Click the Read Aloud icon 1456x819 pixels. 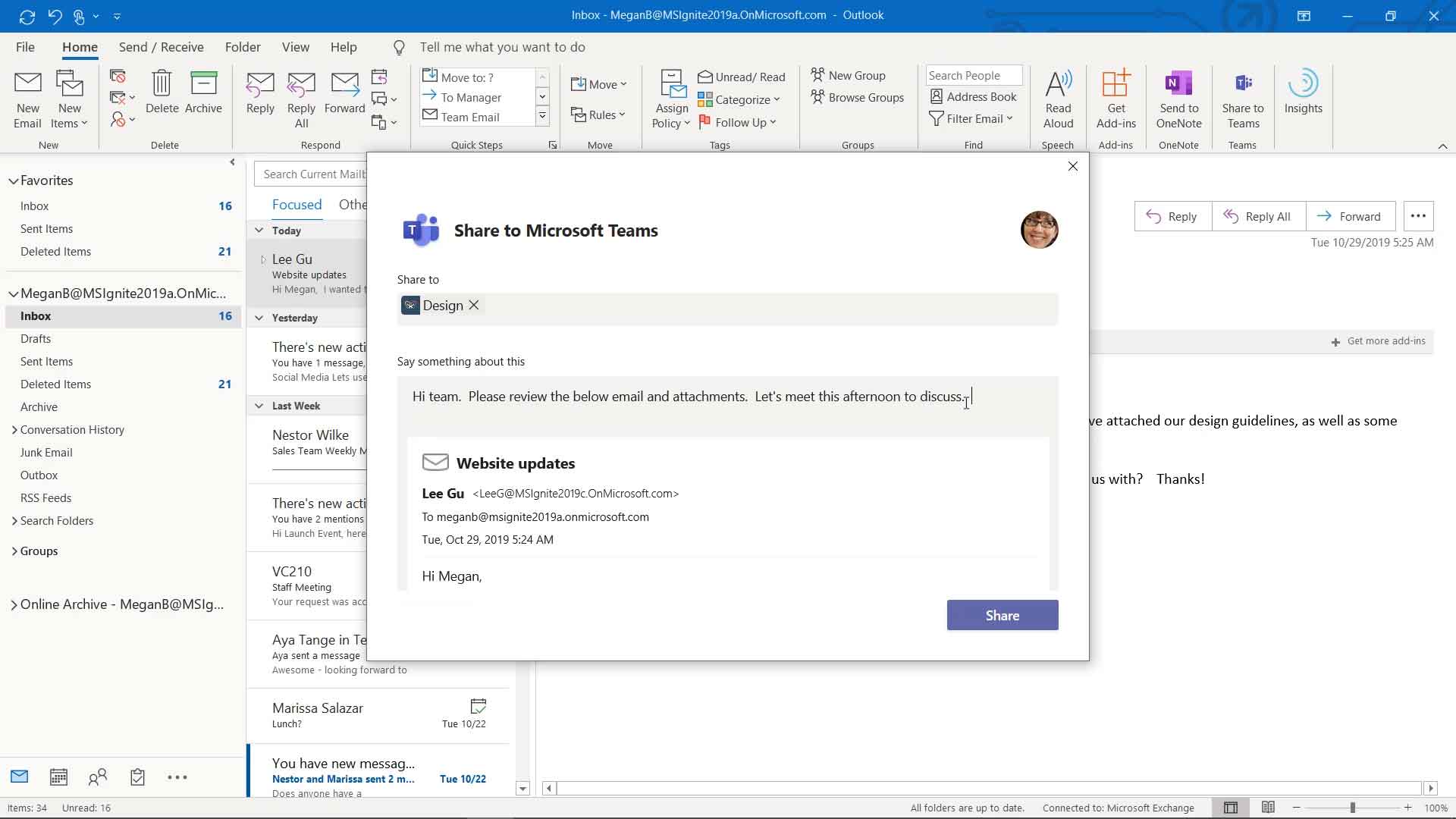point(1058,97)
